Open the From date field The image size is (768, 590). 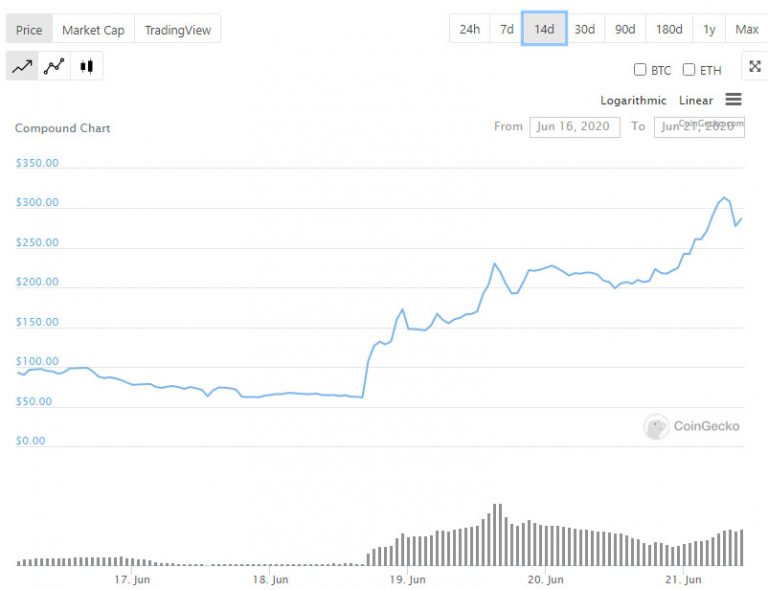coord(575,127)
